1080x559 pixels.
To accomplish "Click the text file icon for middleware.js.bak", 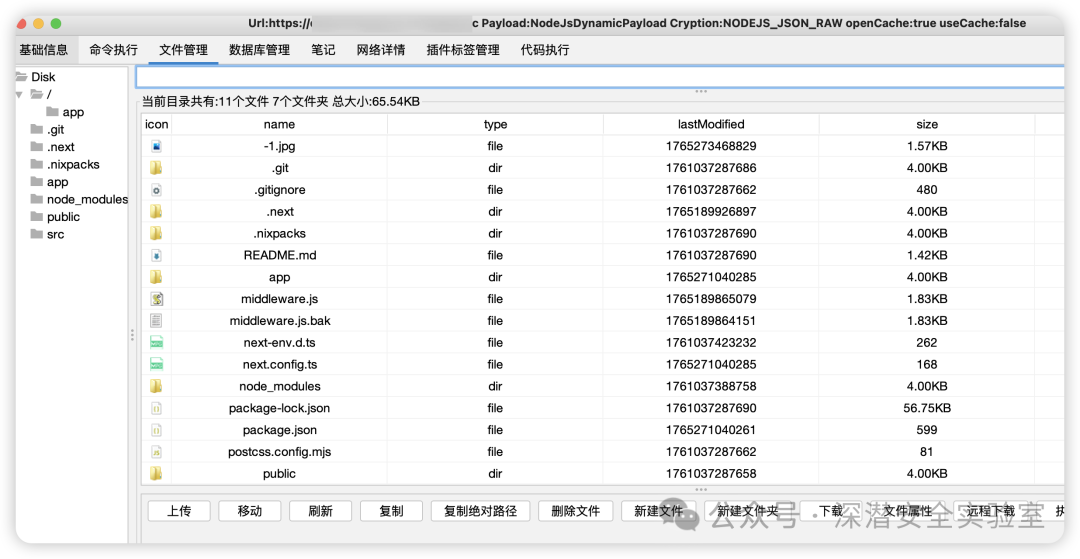I will click(156, 321).
